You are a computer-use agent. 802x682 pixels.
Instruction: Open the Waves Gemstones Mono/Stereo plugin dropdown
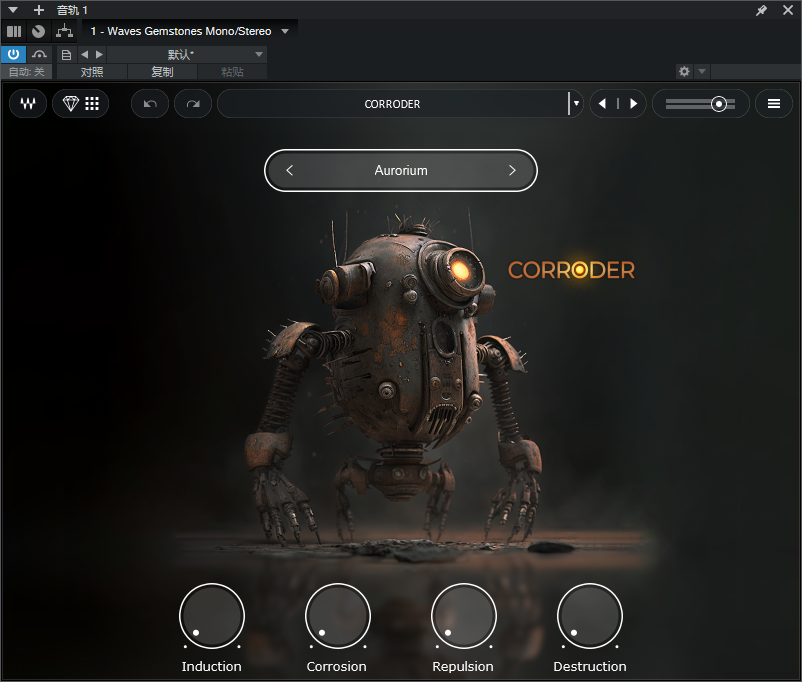tap(190, 31)
